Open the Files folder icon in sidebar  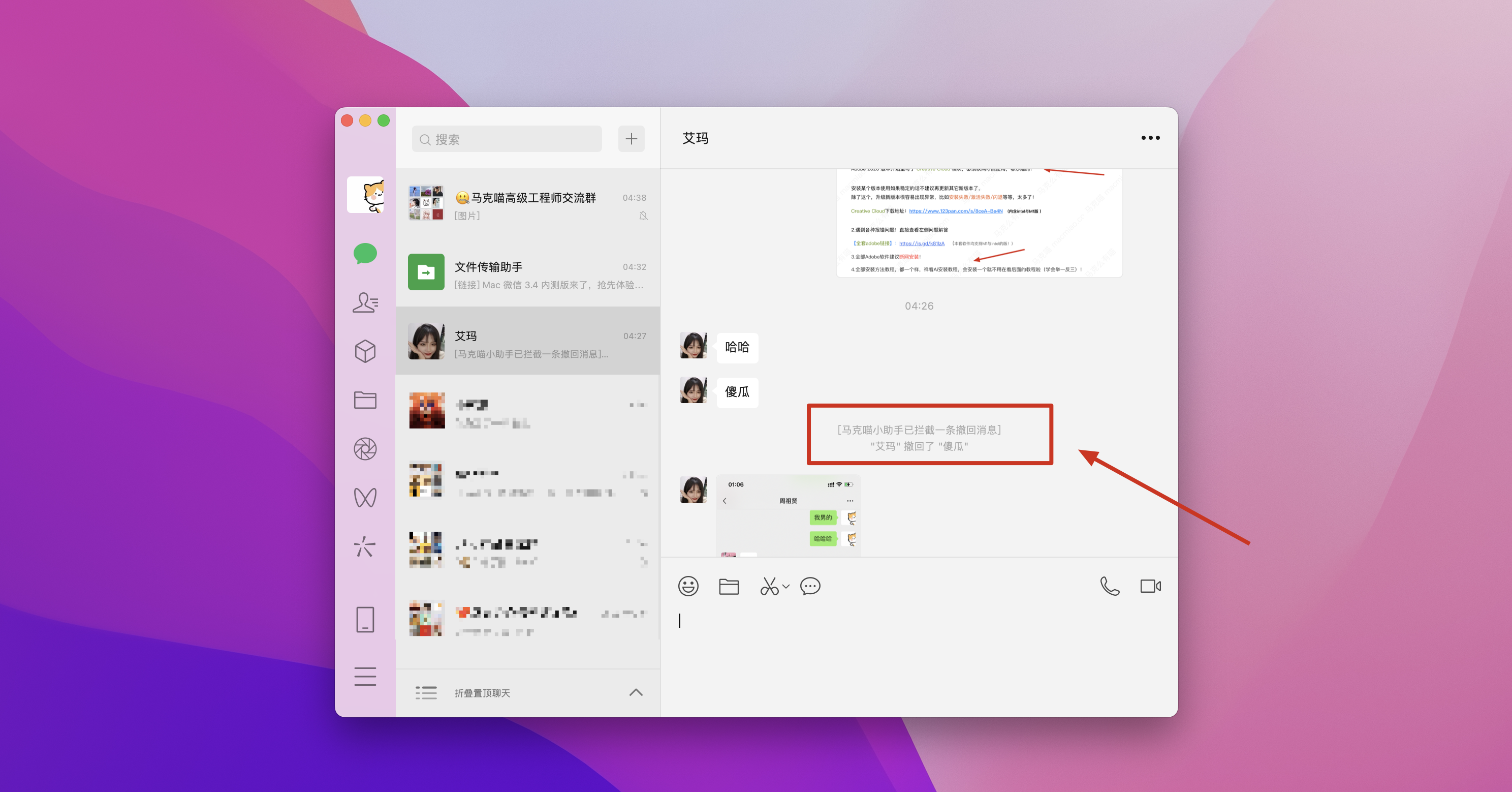pyautogui.click(x=365, y=401)
